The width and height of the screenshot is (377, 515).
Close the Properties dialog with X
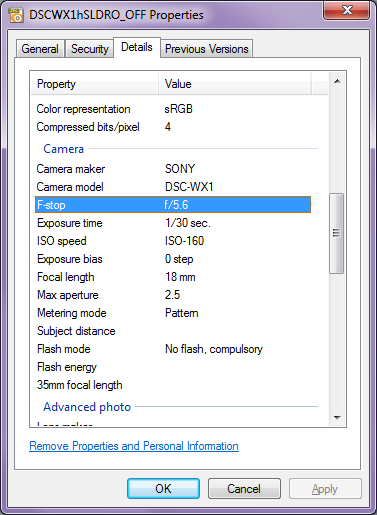pos(346,10)
